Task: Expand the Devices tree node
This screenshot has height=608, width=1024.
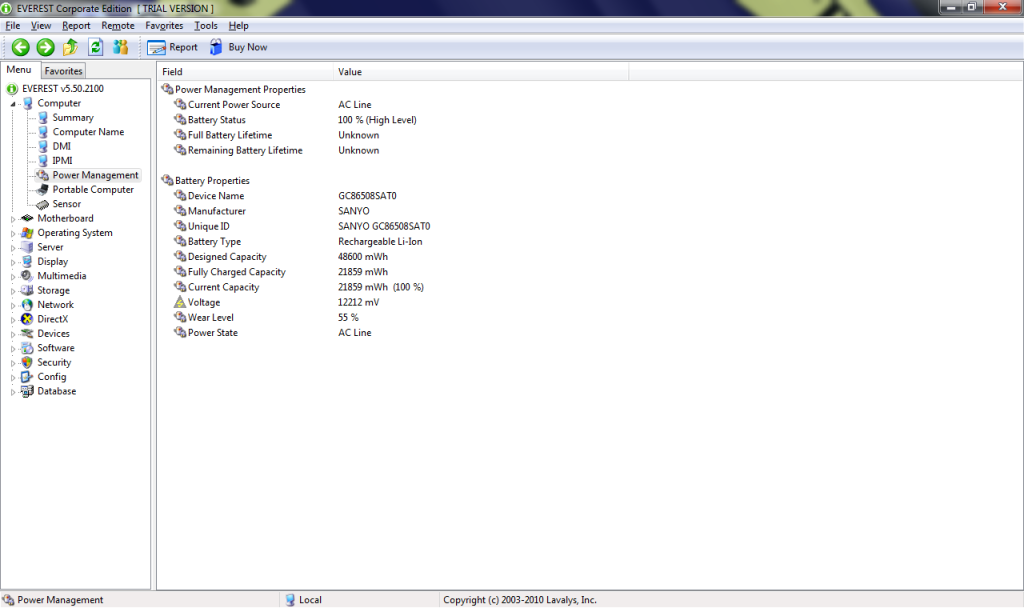Action: pyautogui.click(x=12, y=334)
